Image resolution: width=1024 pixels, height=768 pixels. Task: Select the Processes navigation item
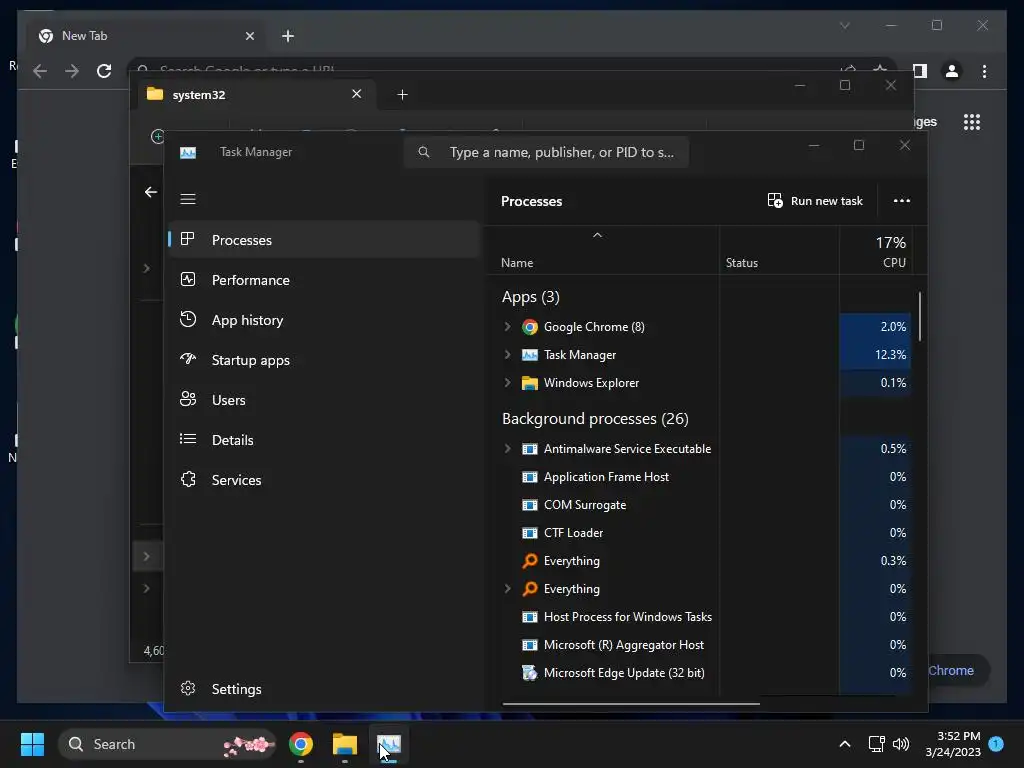pos(241,240)
